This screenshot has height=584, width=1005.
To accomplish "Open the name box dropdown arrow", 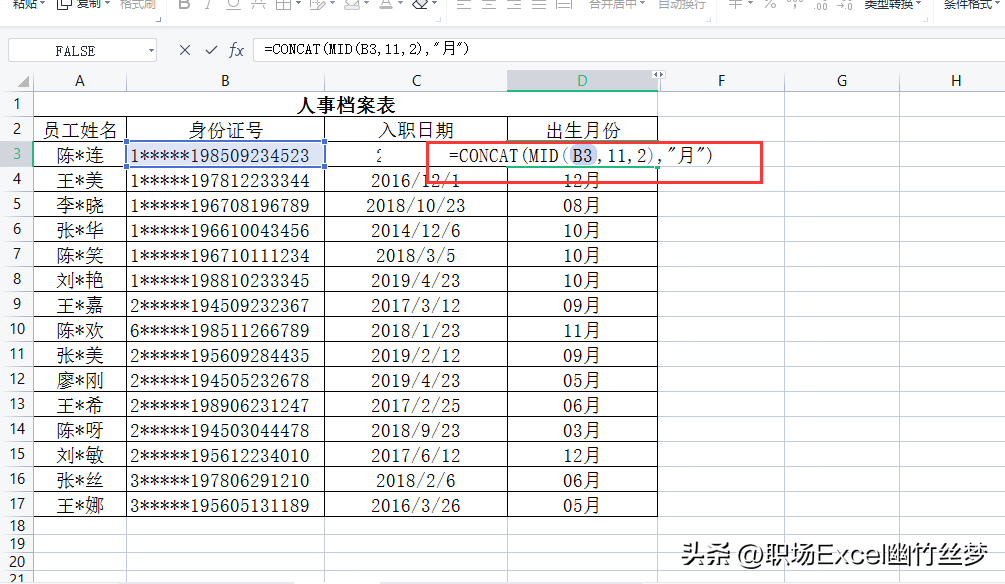I will click(151, 50).
